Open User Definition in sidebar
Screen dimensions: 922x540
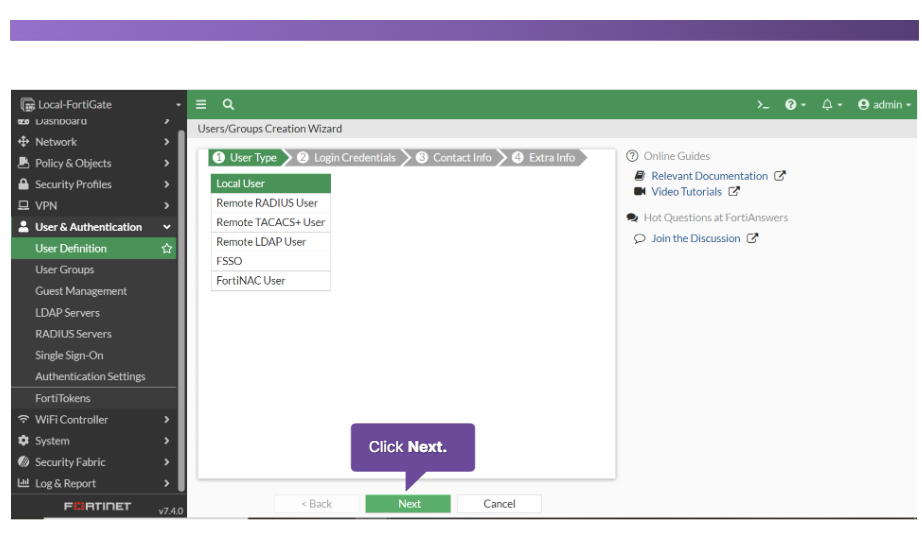(93, 248)
